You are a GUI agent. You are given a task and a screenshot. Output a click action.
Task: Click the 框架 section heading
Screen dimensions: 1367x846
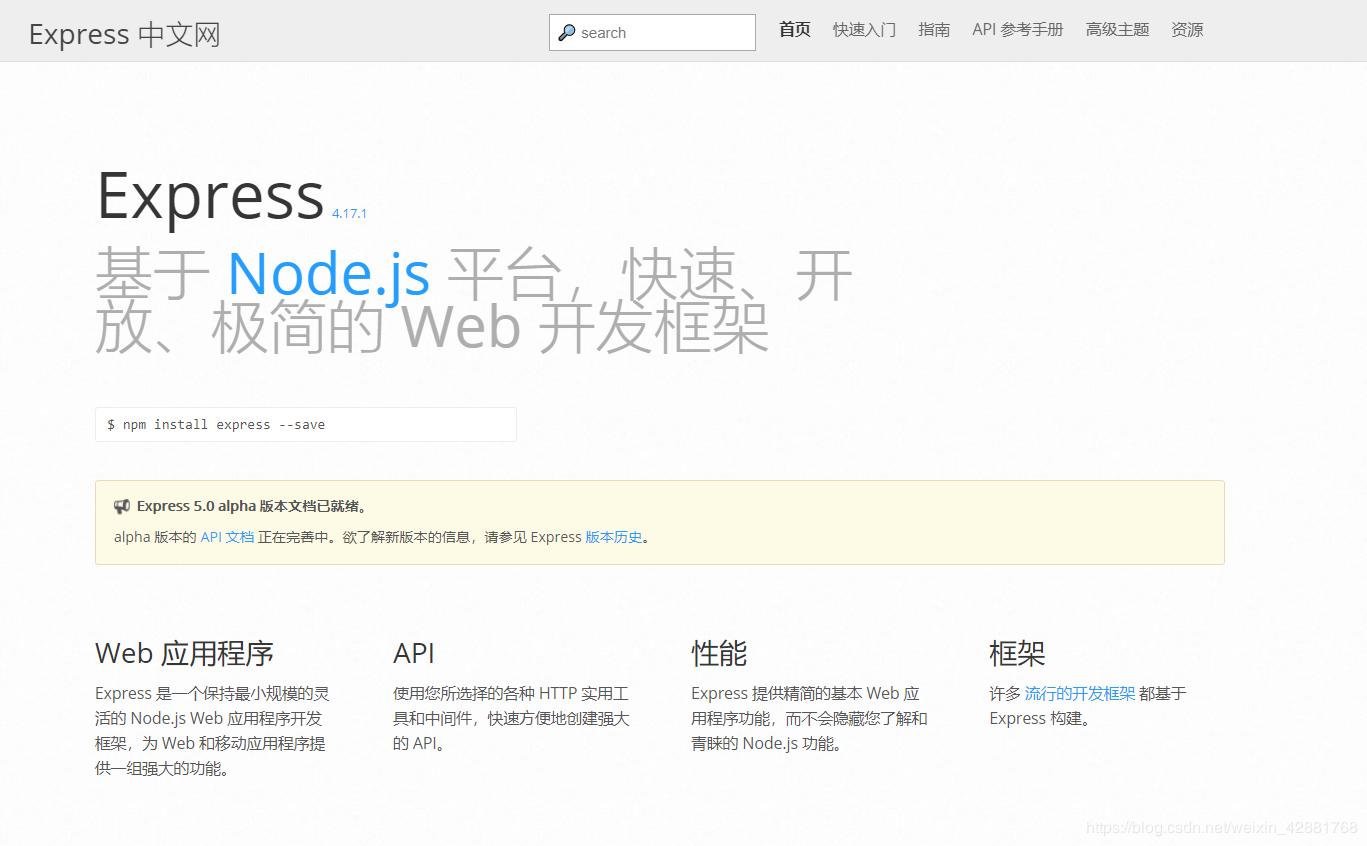click(1017, 653)
